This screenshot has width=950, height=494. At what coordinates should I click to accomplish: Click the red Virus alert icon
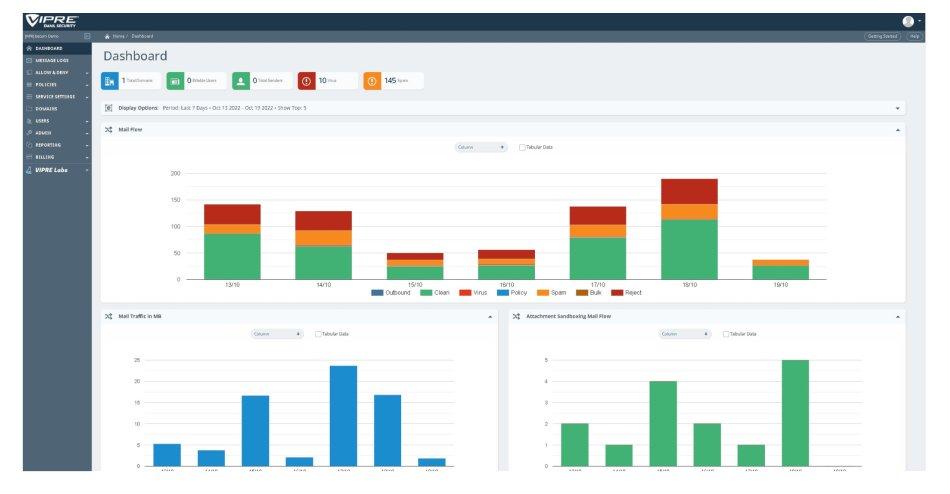tap(307, 81)
